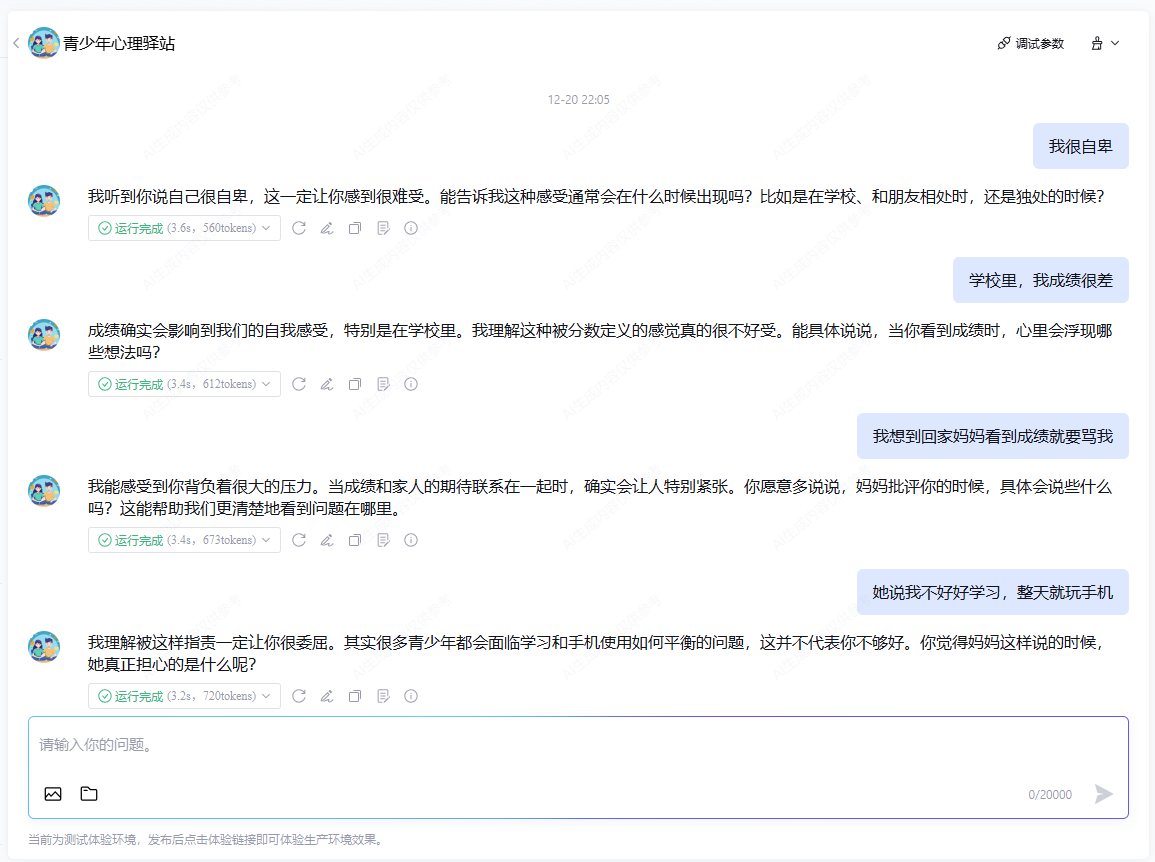
Task: Open 调试参数 debug parameters
Action: pos(1030,44)
